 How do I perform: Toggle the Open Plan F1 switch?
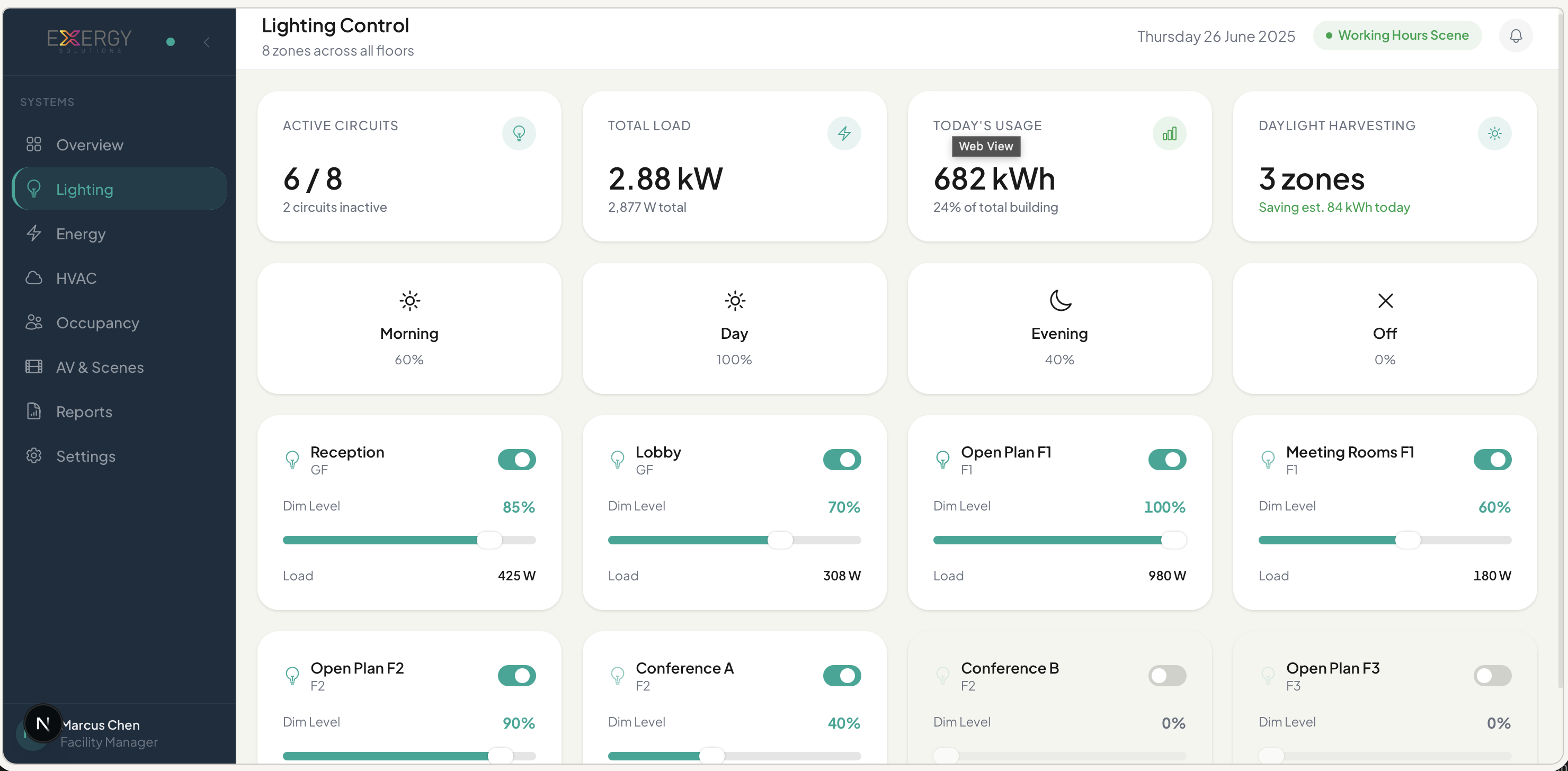click(1167, 460)
